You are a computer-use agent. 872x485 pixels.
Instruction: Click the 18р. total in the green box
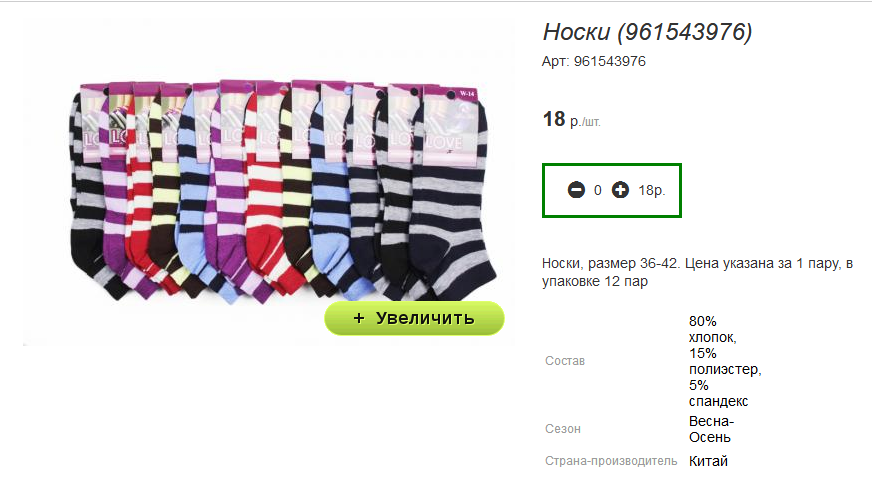coord(651,190)
